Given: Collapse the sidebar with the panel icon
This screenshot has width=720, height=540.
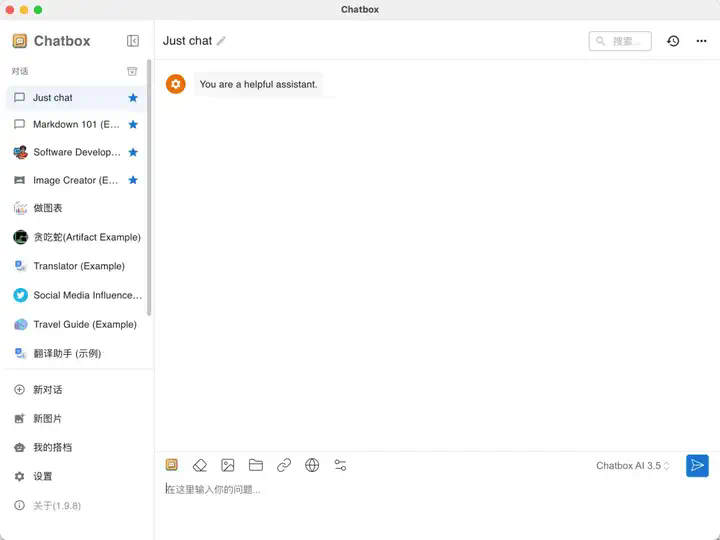Looking at the screenshot, I should click(x=133, y=41).
